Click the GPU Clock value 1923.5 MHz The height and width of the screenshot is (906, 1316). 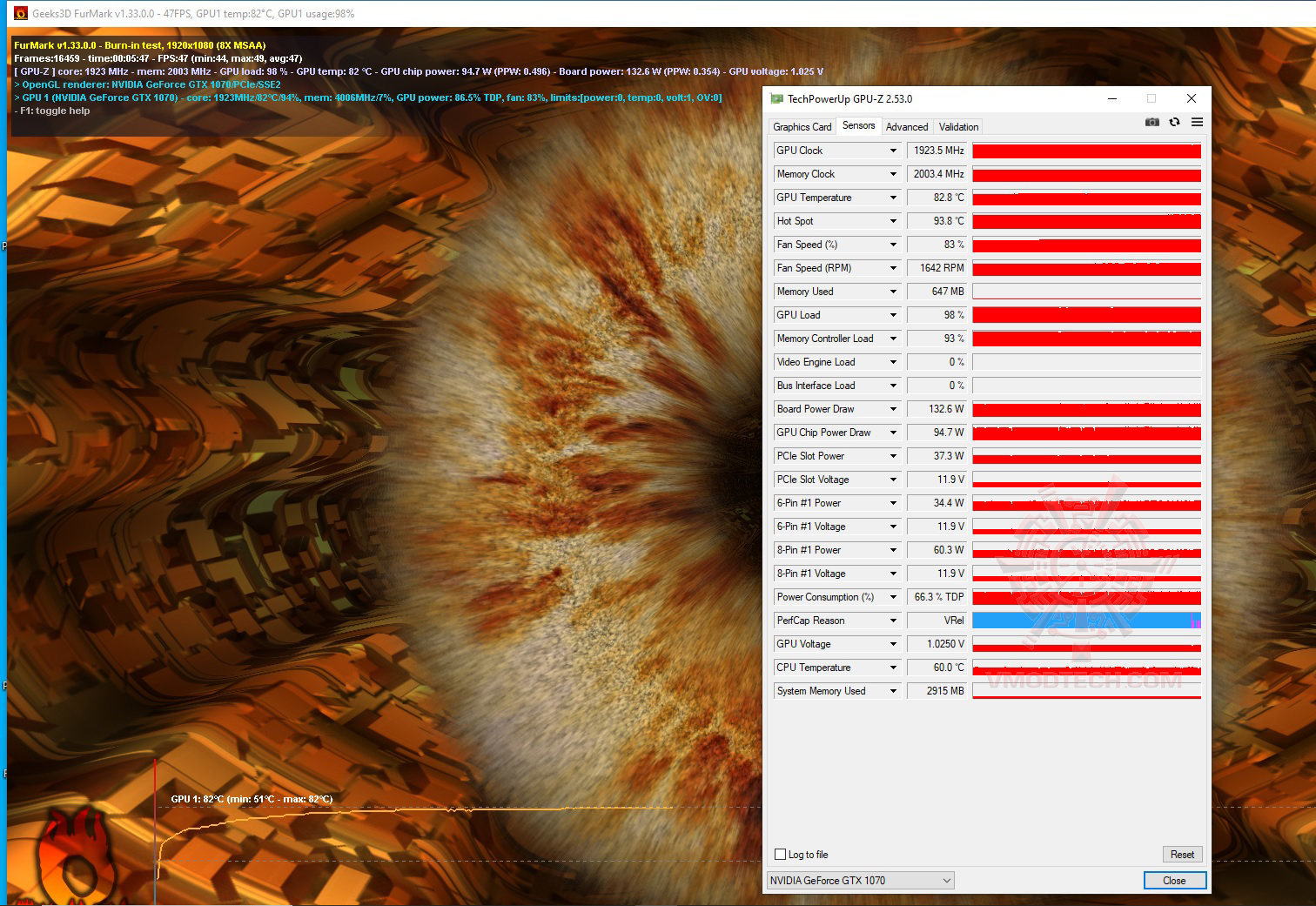coord(937,151)
